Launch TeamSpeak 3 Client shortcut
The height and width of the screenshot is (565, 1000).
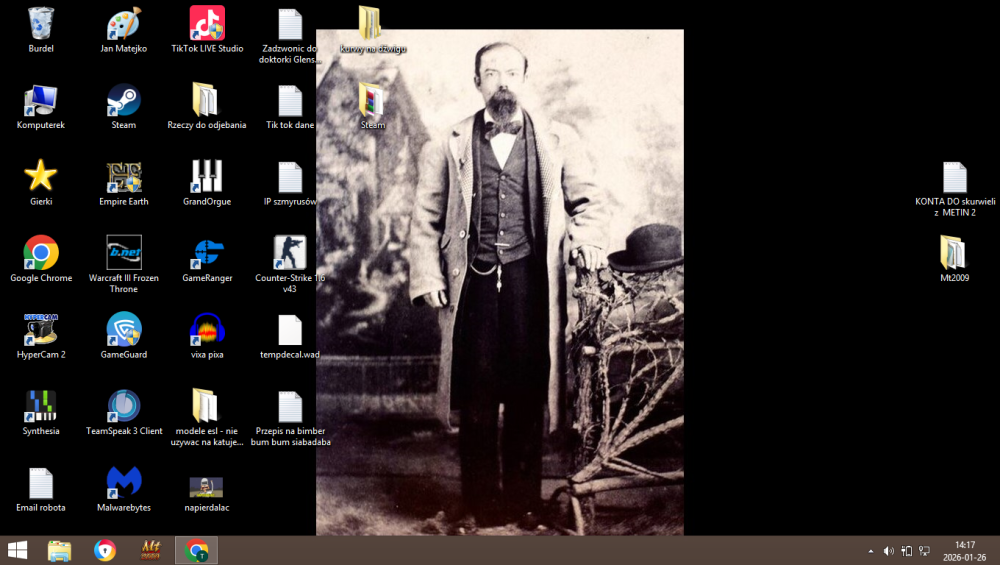(124, 406)
